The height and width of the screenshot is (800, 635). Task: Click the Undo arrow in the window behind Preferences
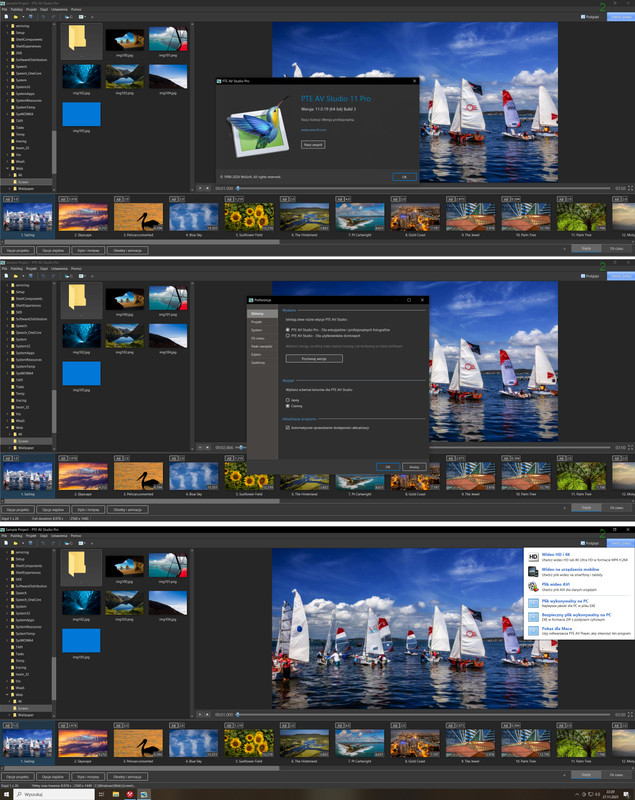tap(43, 276)
